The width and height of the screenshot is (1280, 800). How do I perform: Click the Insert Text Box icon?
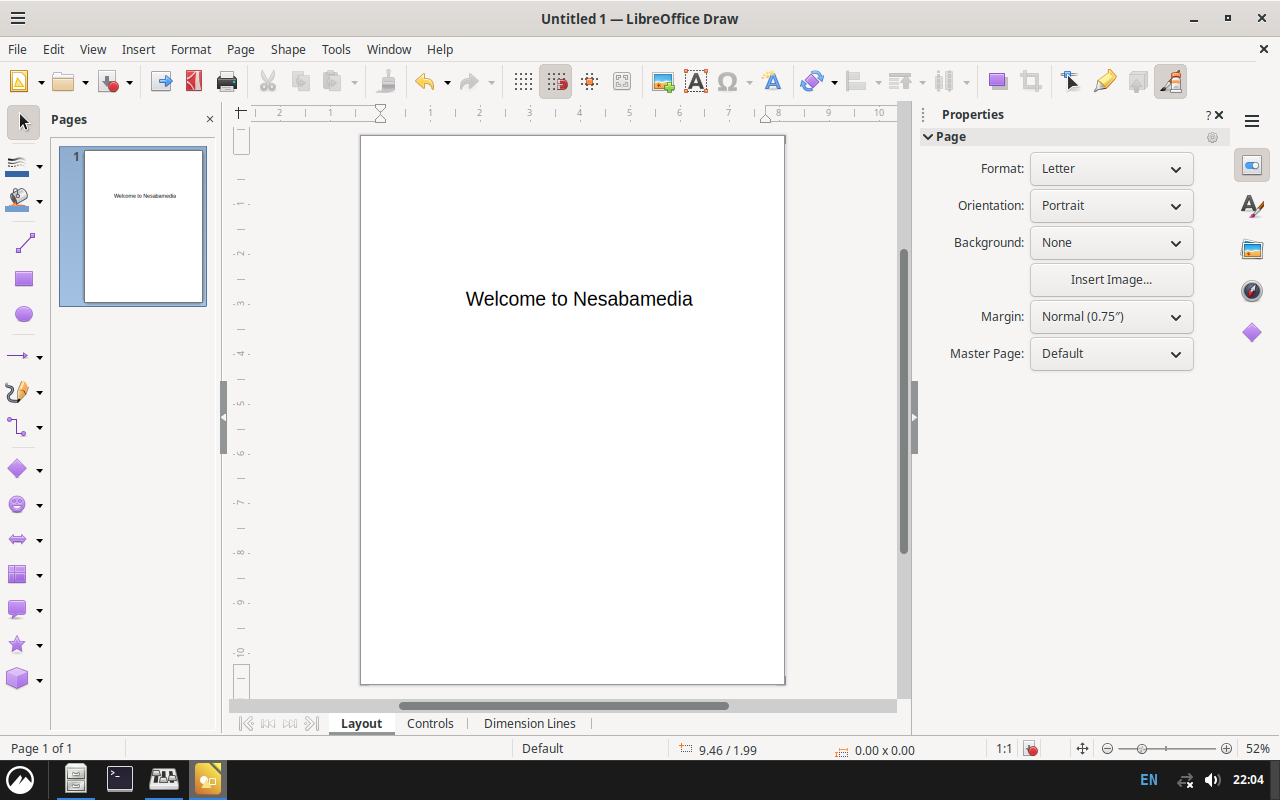coord(695,82)
